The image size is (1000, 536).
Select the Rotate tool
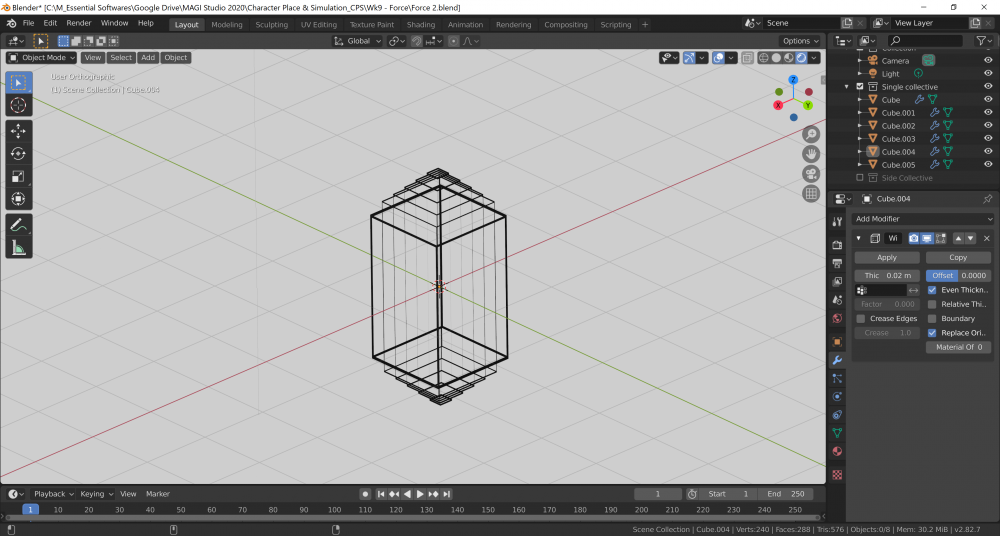click(18, 153)
